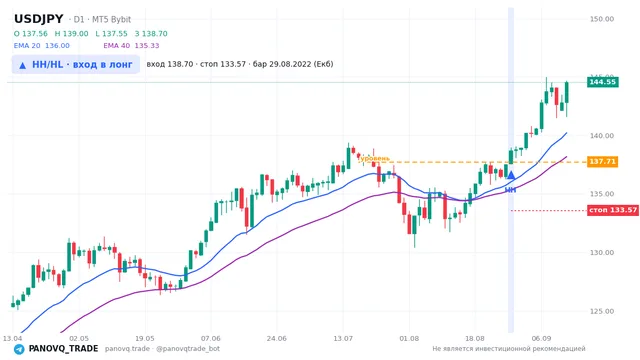Click the panovq.trade · @panovqtrade_bot text
This screenshot has width=640, height=360.
(x=162, y=349)
